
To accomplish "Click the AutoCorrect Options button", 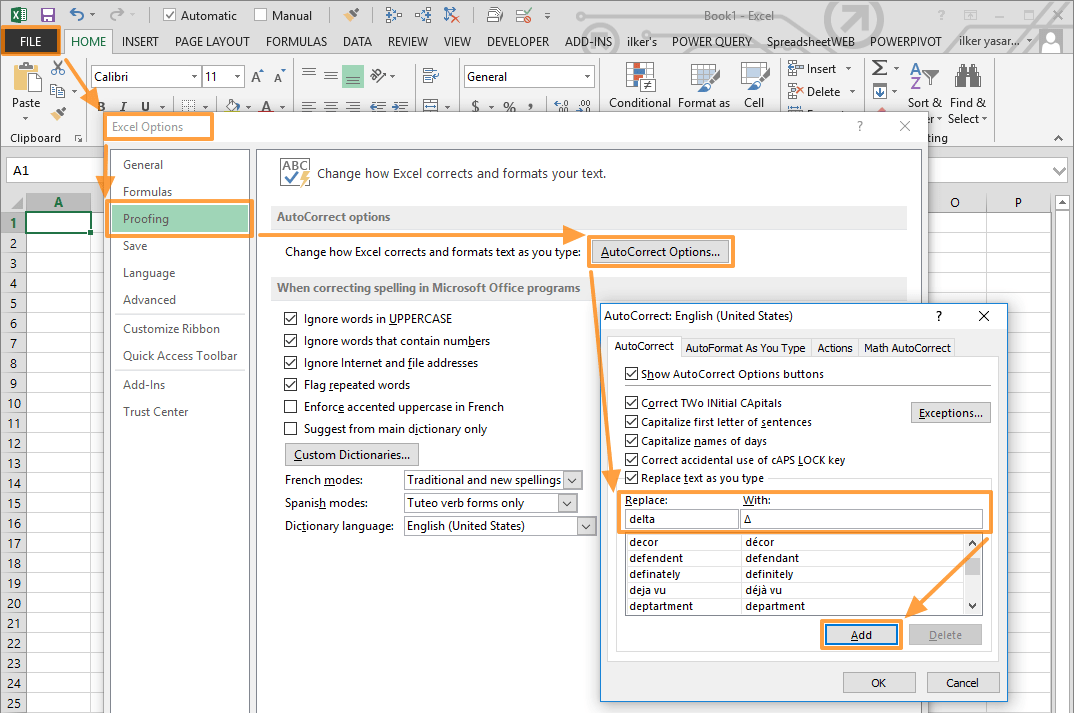I will (x=660, y=251).
